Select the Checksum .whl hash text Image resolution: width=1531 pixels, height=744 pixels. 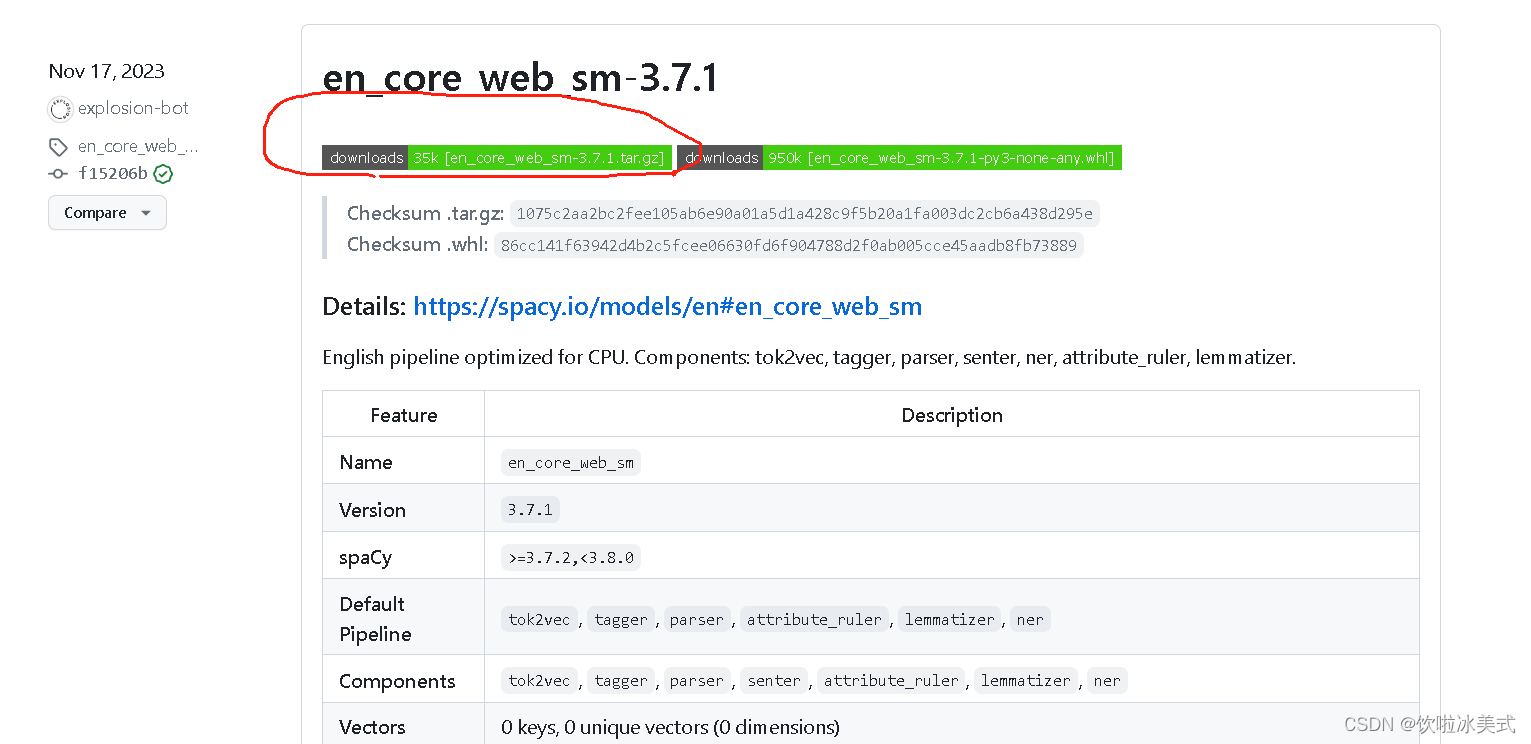[x=788, y=245]
